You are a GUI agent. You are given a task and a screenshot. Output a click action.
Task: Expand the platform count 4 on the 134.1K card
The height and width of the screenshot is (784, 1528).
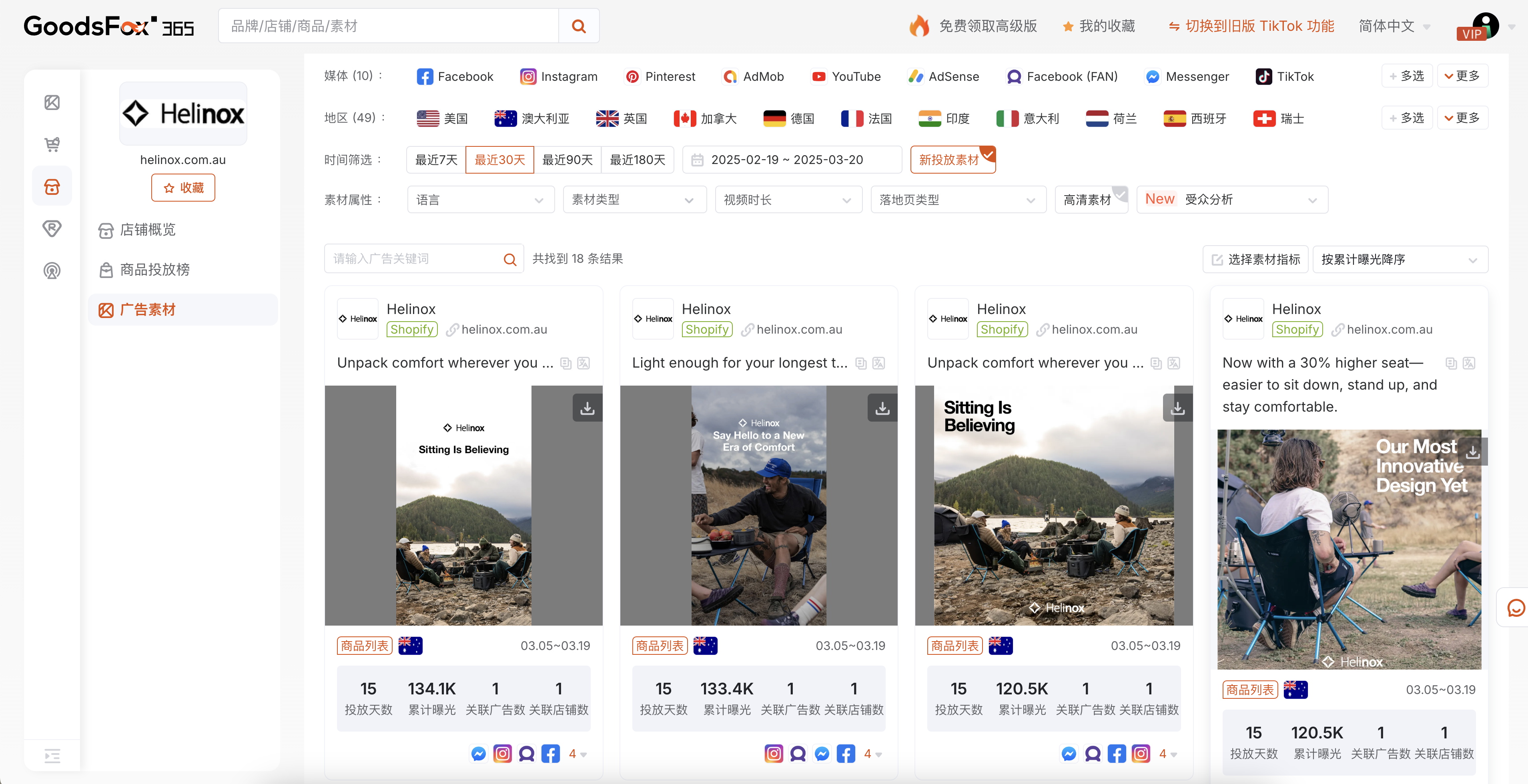577,754
